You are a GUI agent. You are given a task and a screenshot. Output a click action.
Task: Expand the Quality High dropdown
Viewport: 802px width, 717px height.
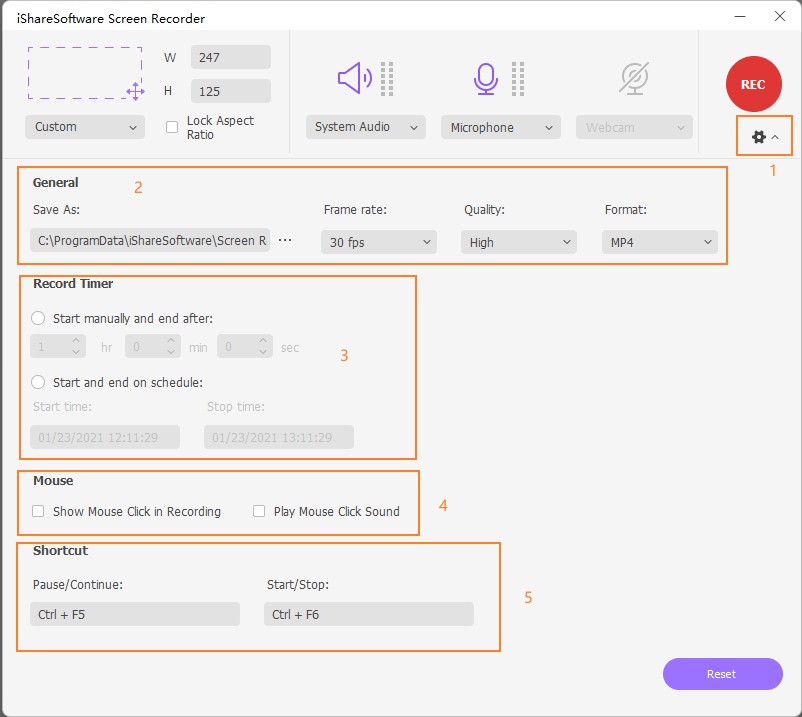coord(518,242)
